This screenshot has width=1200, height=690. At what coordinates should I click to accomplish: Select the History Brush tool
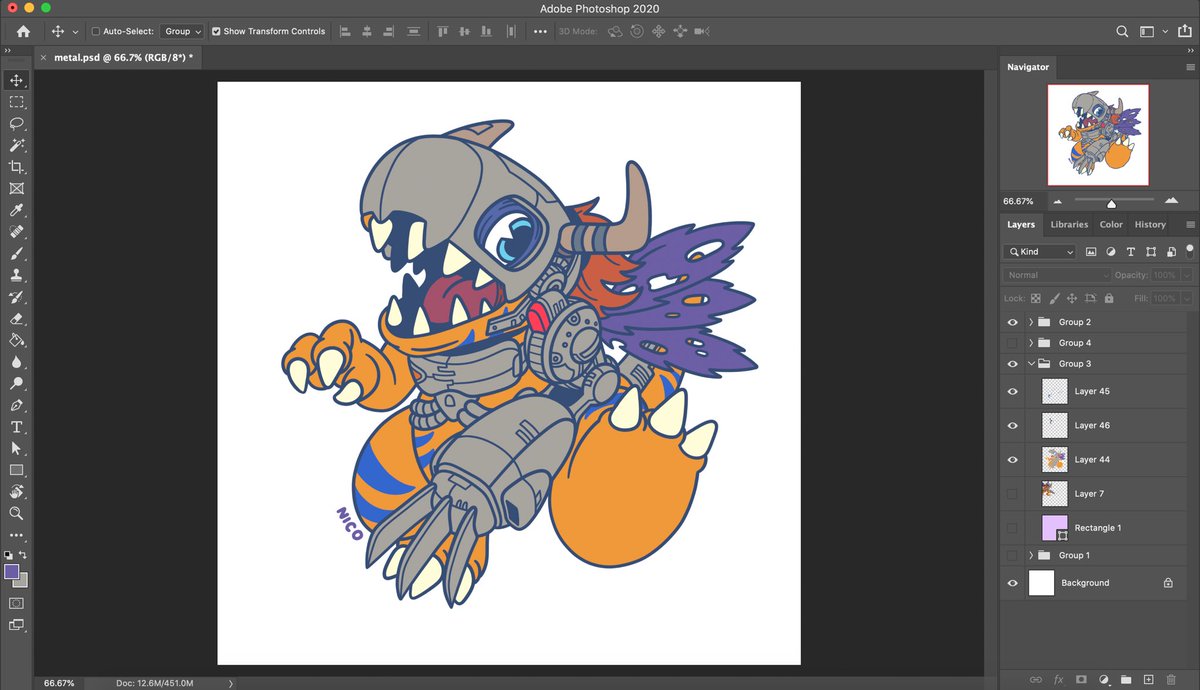point(16,297)
